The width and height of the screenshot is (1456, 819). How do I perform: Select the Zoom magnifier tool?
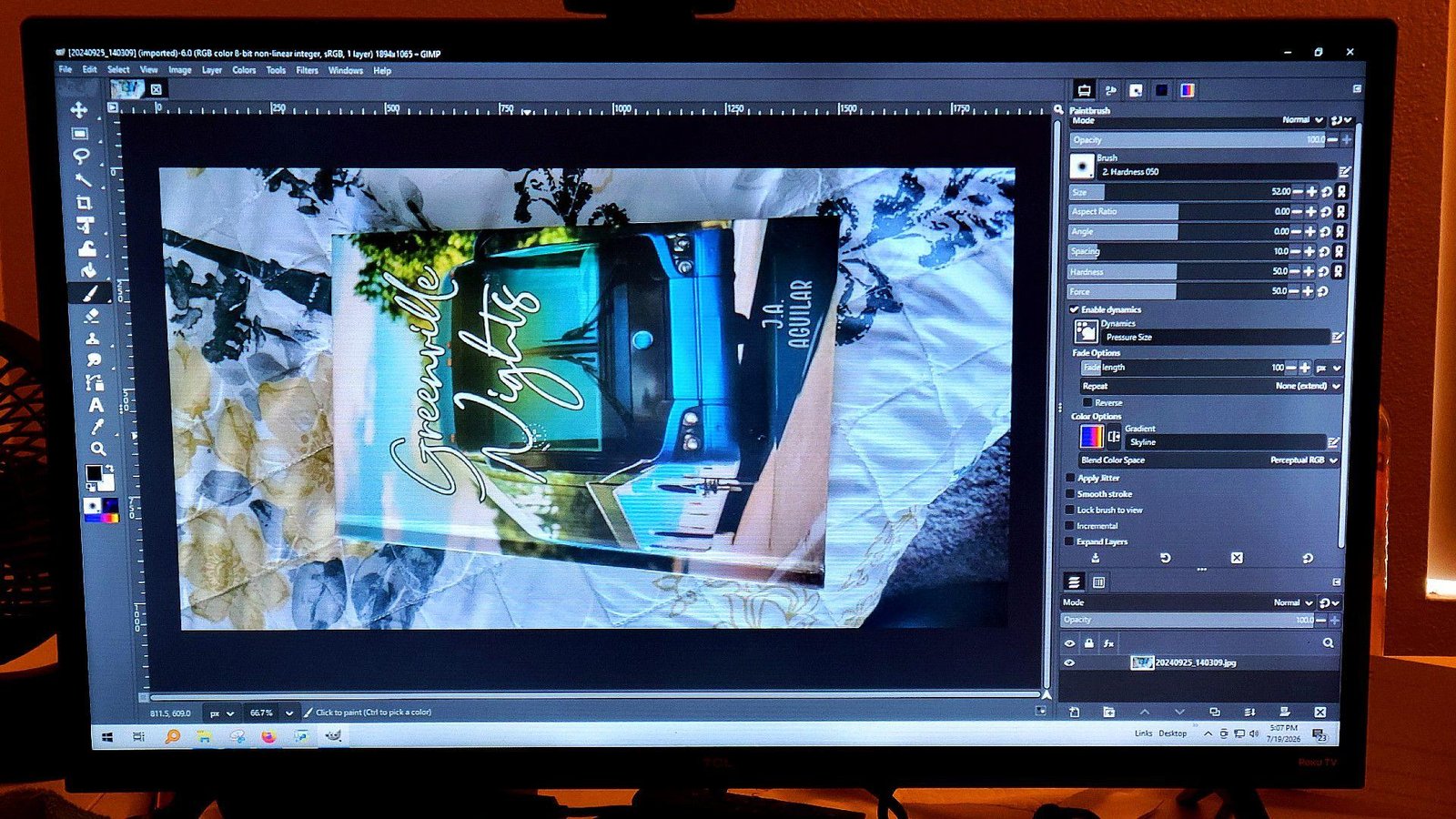click(97, 449)
